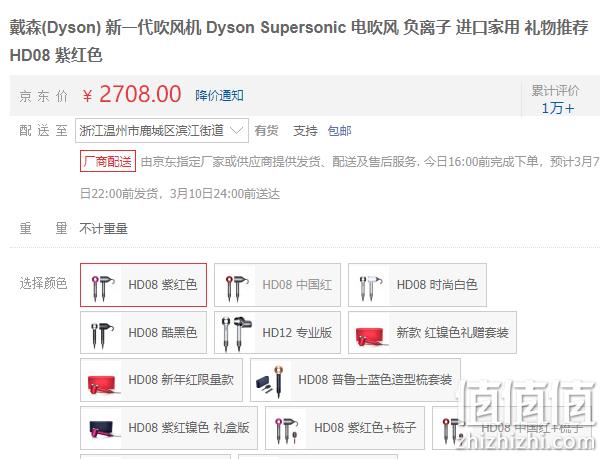Choose the HD08 中国红 variant
Image resolution: width=605 pixels, height=459 pixels.
pos(277,285)
